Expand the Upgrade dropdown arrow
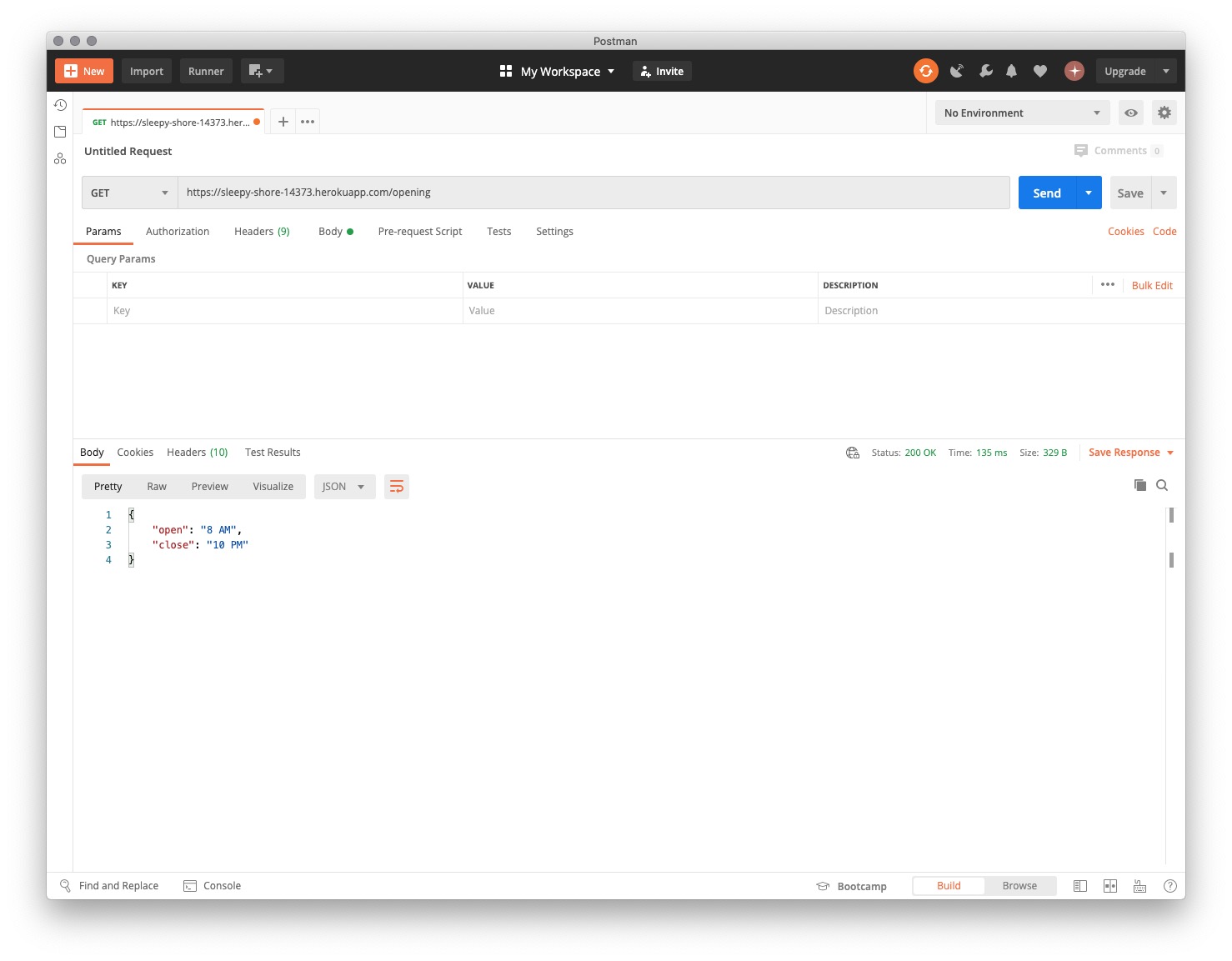Image resolution: width=1232 pixels, height=961 pixels. [1165, 71]
